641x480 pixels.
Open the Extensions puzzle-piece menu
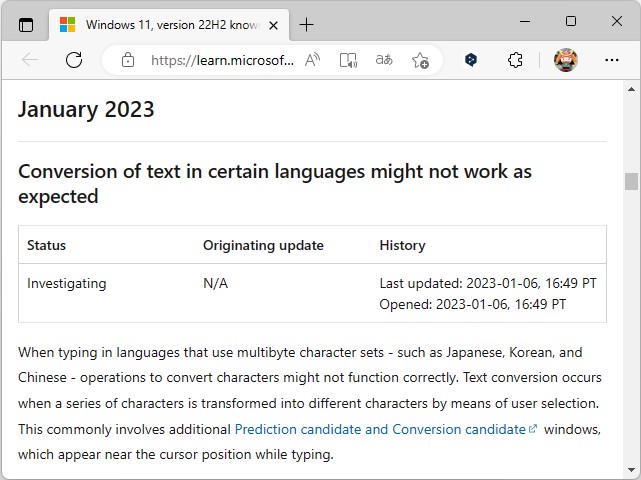click(x=515, y=60)
